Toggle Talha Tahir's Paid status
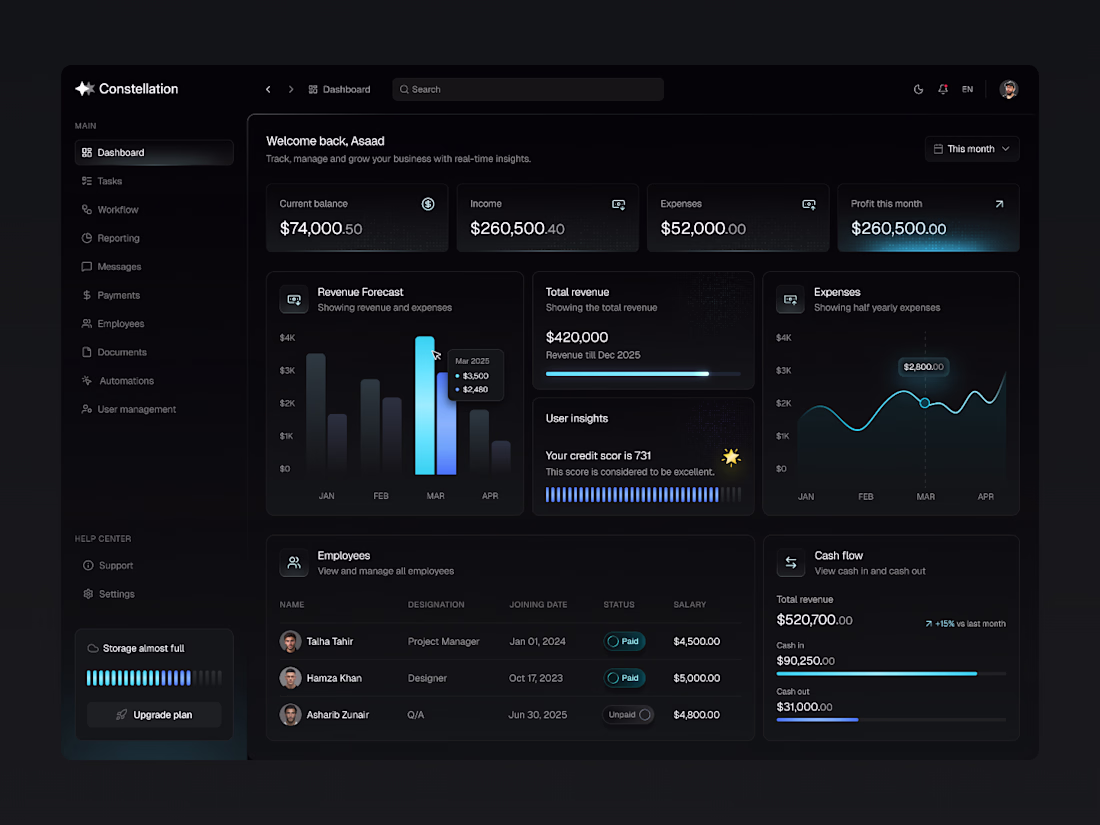Screen dimensions: 1100x825 click(624, 641)
